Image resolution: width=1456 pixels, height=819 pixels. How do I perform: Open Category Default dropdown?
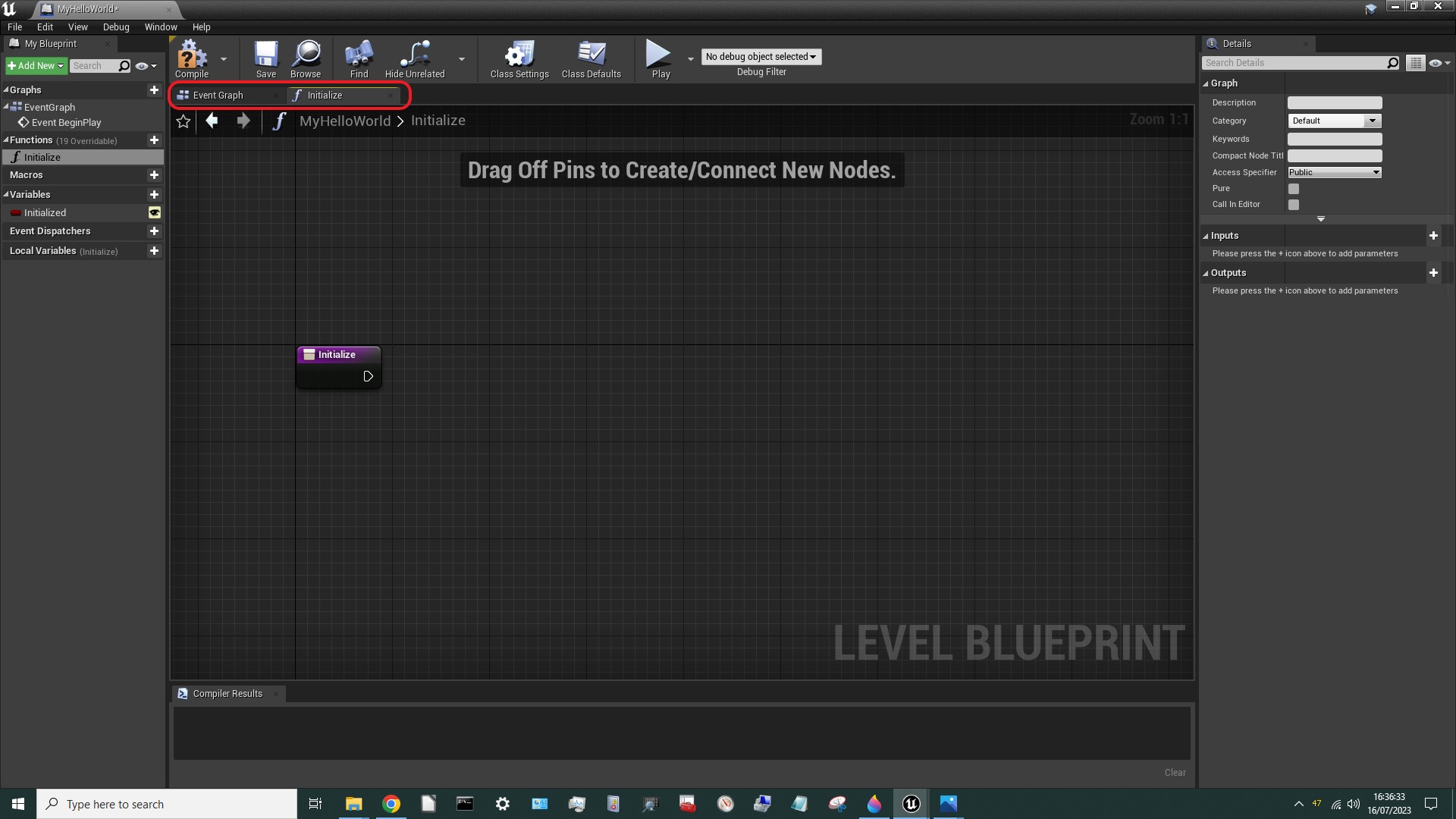tap(1335, 121)
